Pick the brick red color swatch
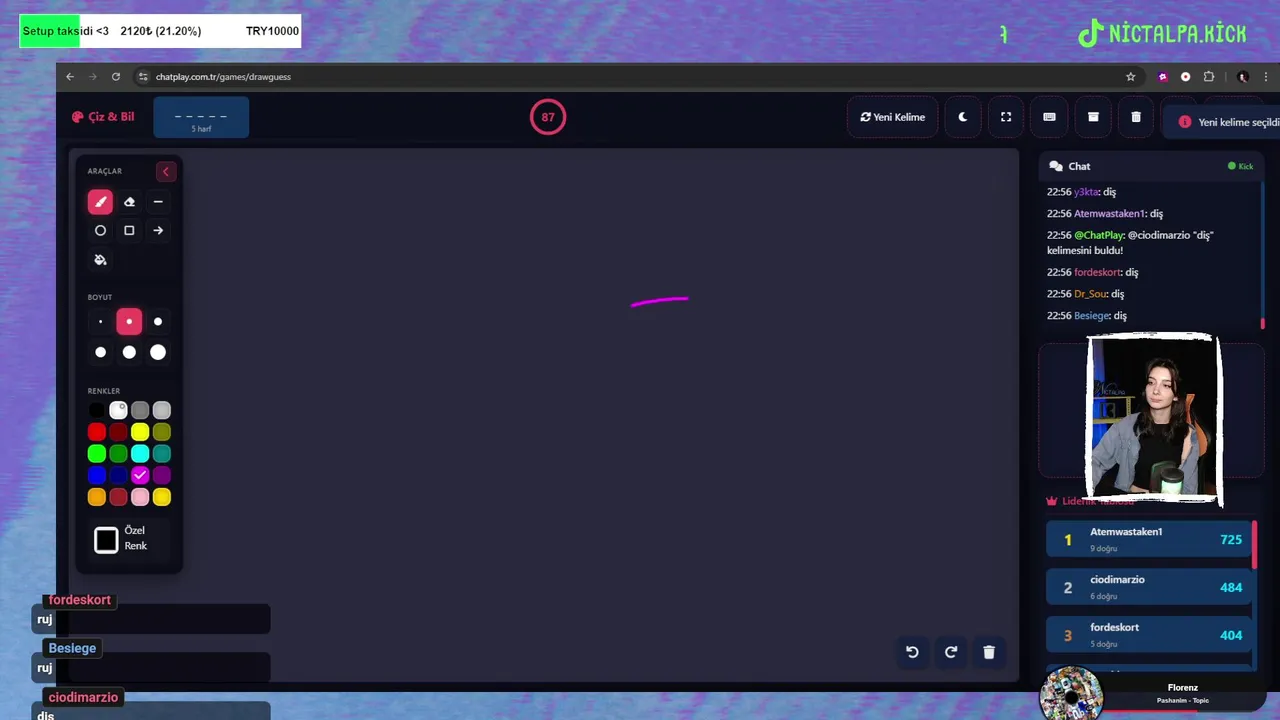Viewport: 1280px width, 720px height. (118, 497)
